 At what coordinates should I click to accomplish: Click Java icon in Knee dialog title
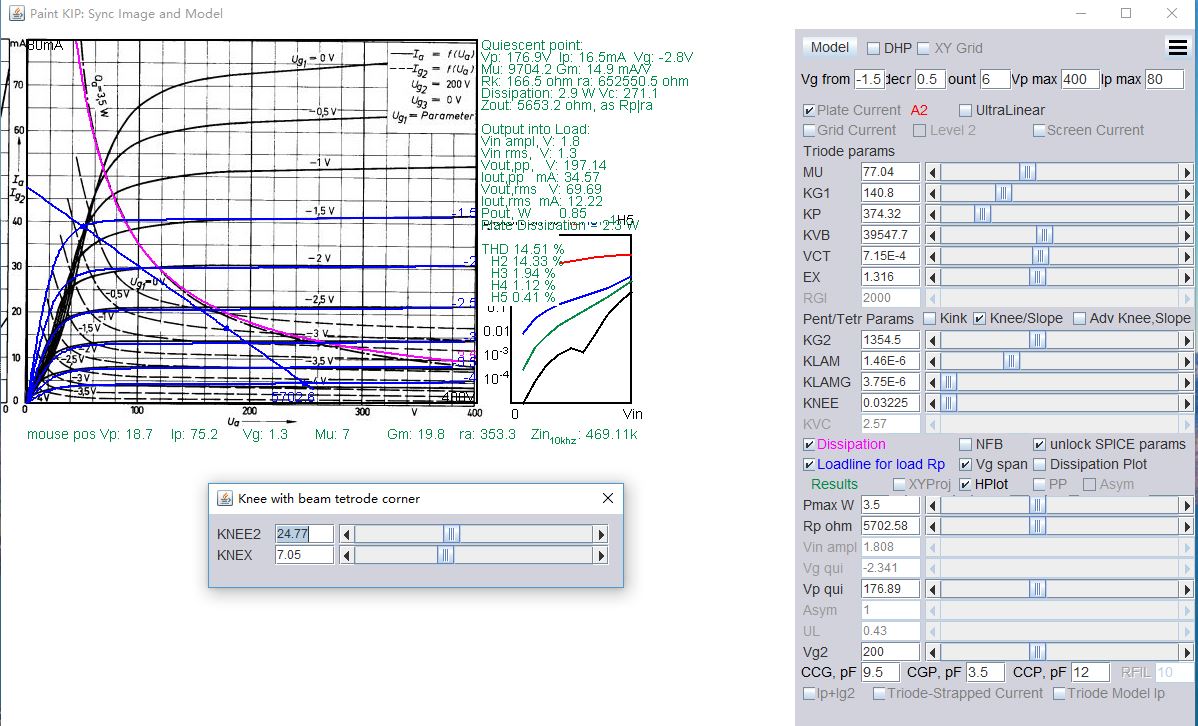click(225, 498)
